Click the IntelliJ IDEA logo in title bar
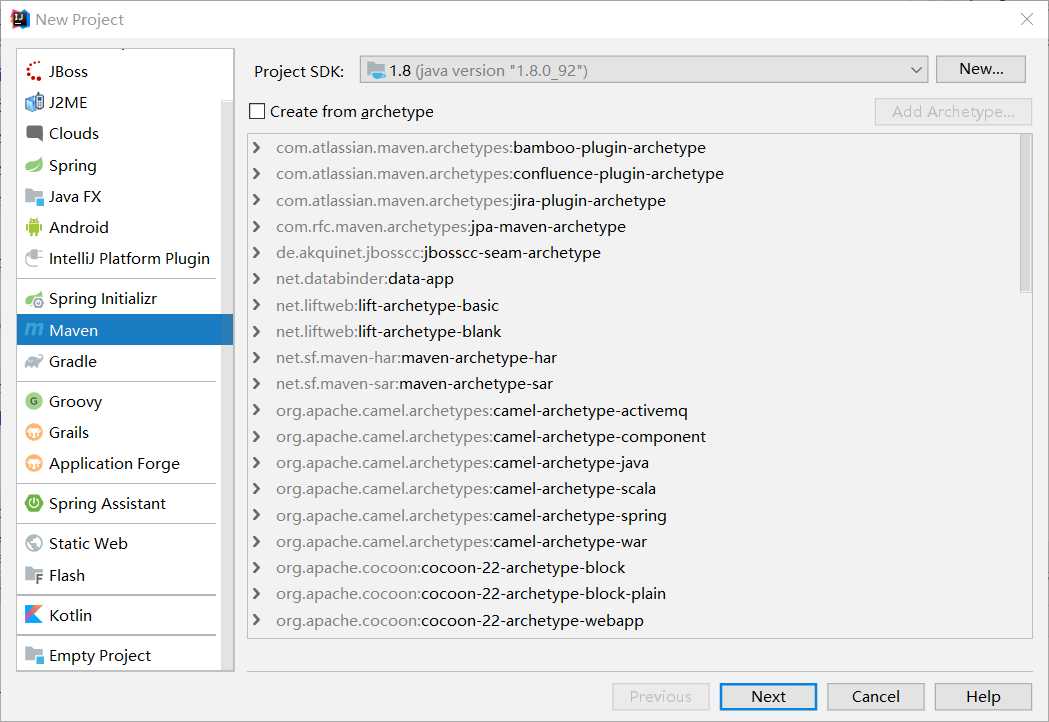Screen dimensions: 1049x722 pyautogui.click(x=20, y=19)
